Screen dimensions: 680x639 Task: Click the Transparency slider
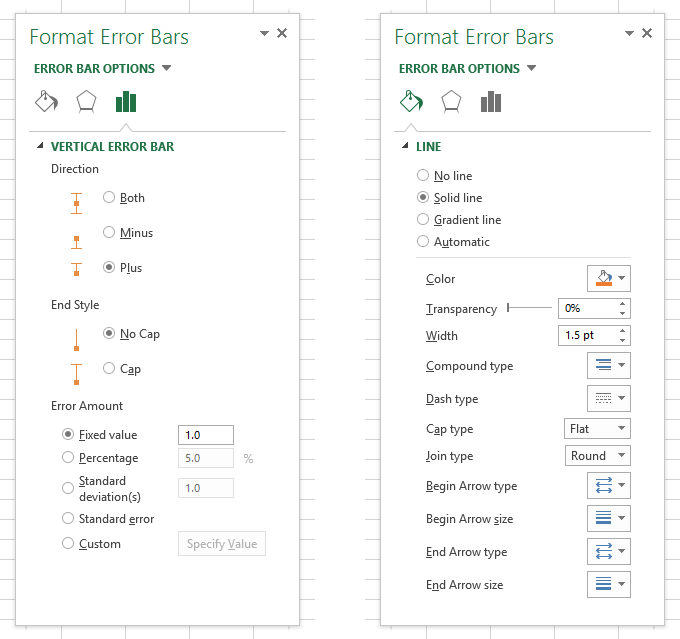click(x=530, y=308)
